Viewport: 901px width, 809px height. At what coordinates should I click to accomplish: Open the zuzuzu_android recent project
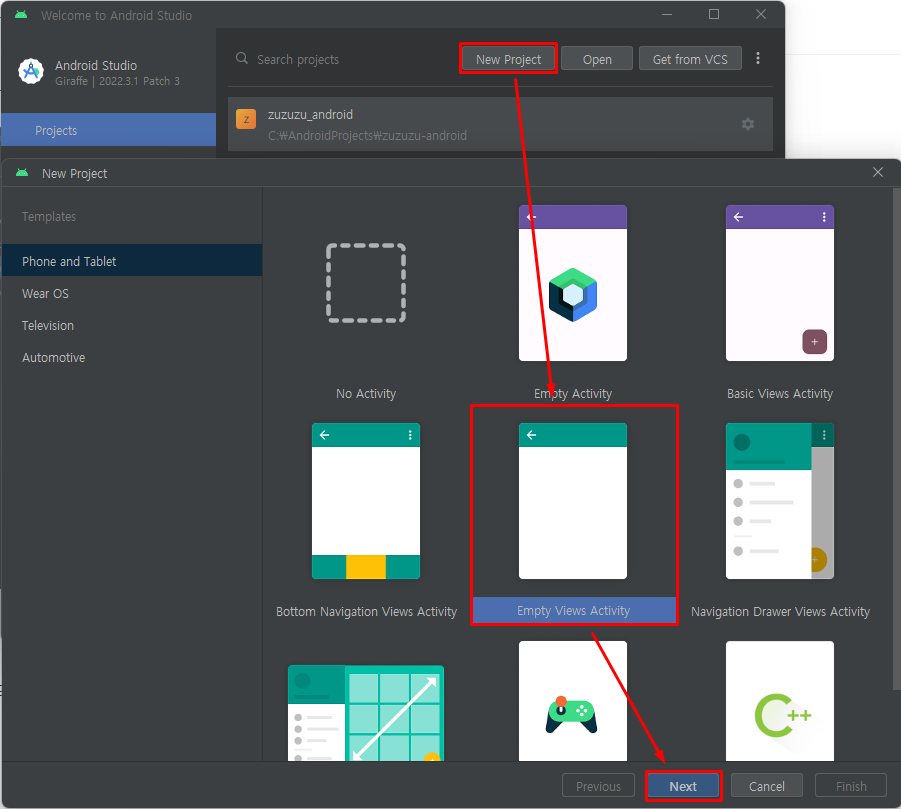[x=500, y=124]
